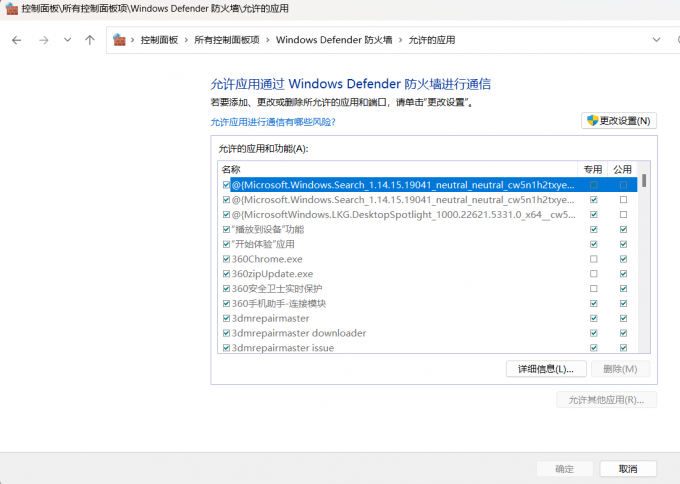The image size is (680, 484).
Task: Click the Back arrow in navigation bar
Action: point(17,40)
